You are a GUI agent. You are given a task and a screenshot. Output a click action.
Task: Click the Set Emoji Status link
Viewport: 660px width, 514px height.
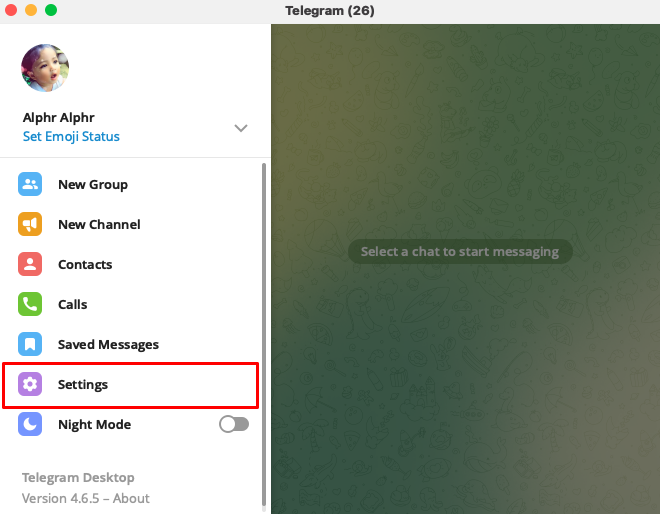click(71, 136)
